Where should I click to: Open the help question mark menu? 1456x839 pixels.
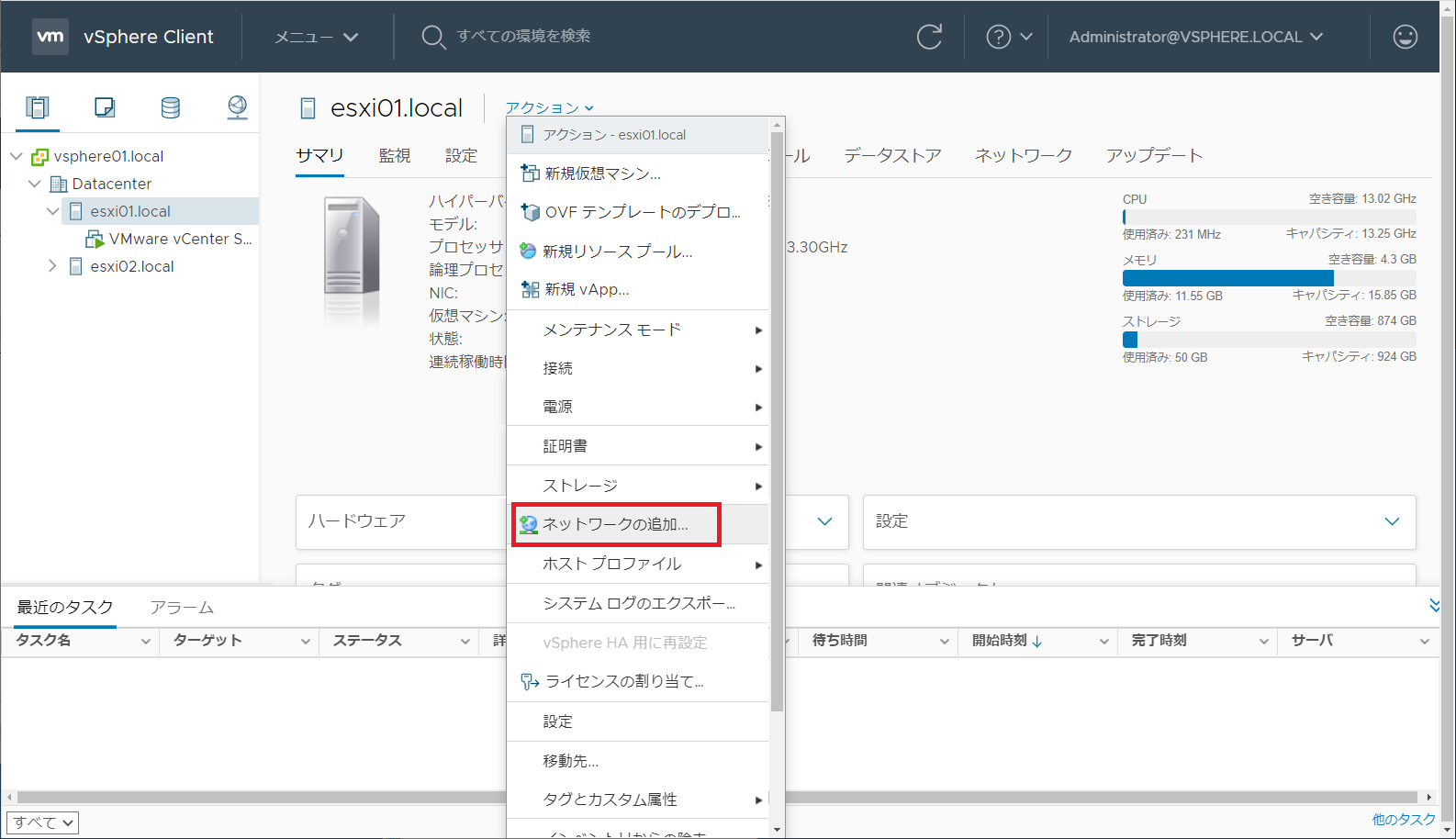(1009, 37)
